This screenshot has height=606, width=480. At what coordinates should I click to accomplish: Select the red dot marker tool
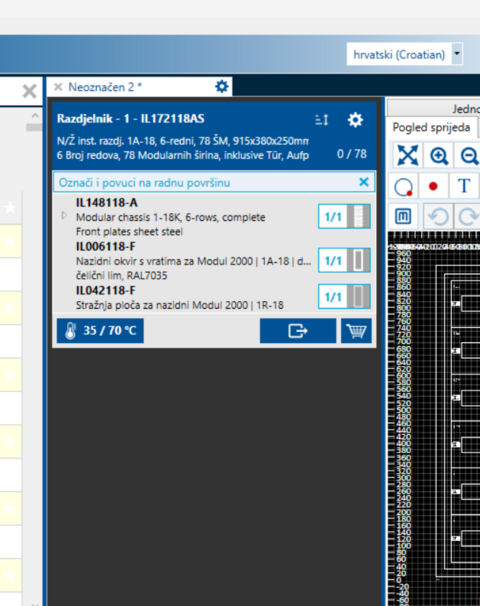433,186
